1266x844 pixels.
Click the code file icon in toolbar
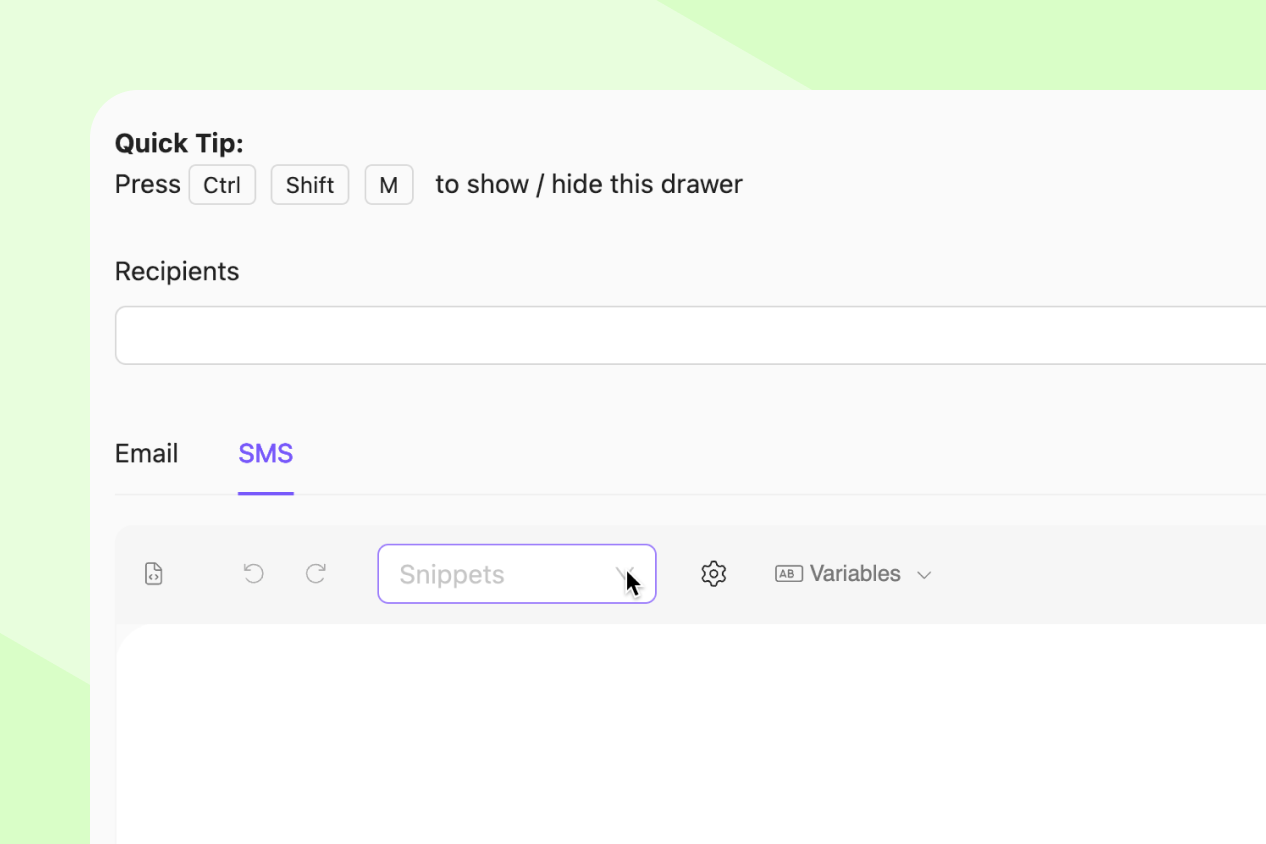click(153, 574)
